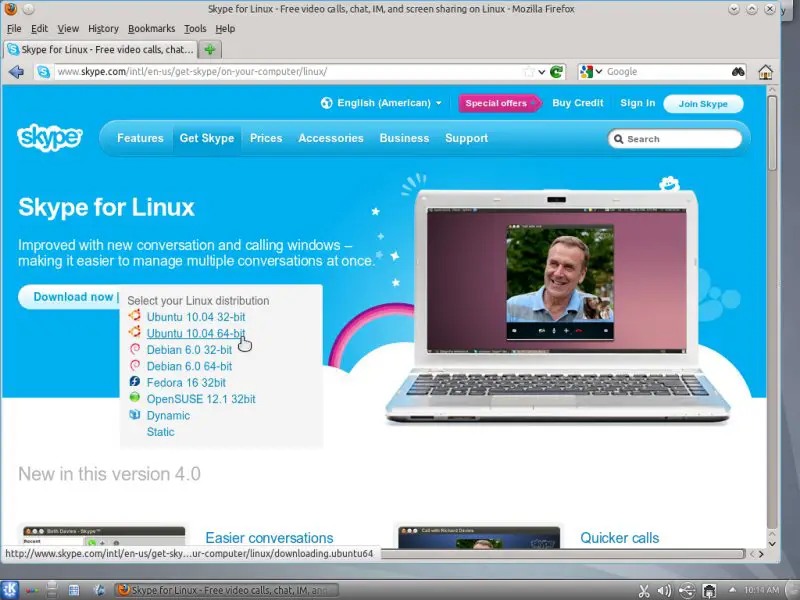Image resolution: width=800 pixels, height=600 pixels.
Task: Open the History menu
Action: pyautogui.click(x=103, y=29)
